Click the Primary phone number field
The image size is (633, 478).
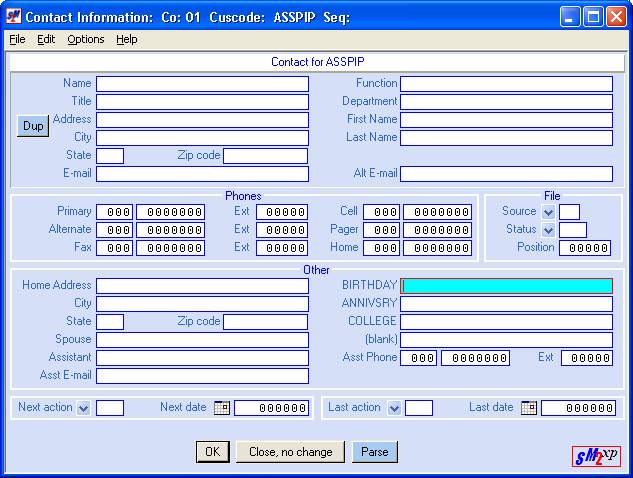click(170, 212)
